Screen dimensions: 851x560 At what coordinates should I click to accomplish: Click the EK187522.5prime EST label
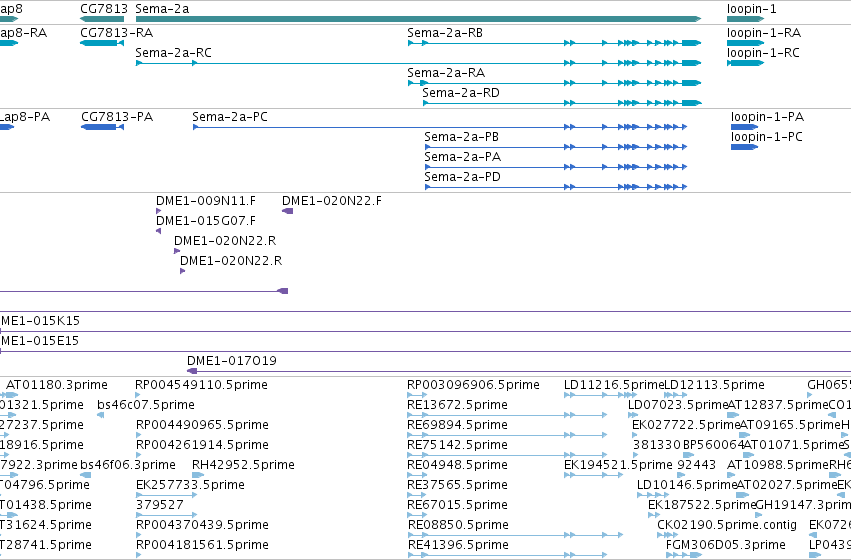(702, 506)
